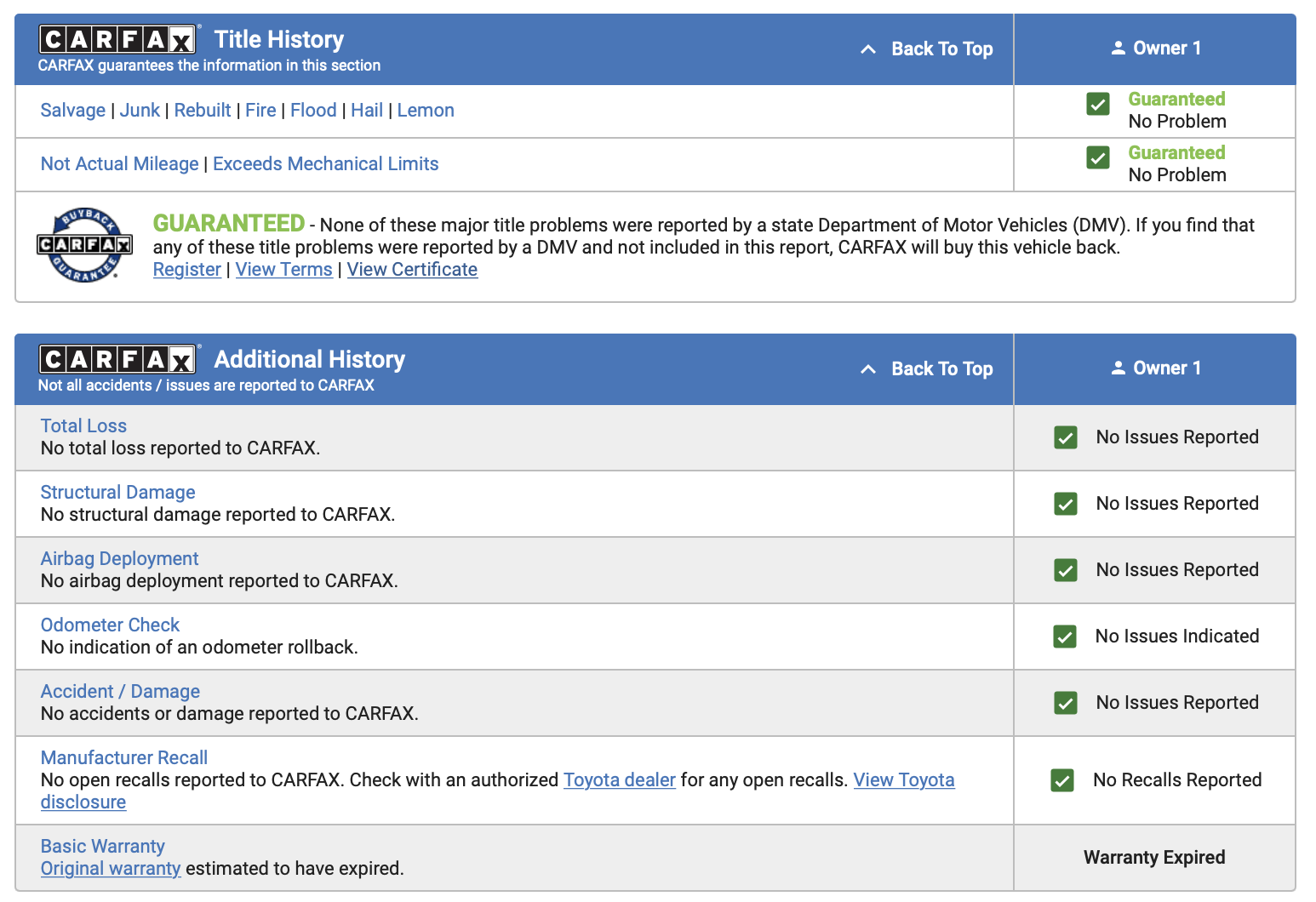The height and width of the screenshot is (902, 1316).
Task: Click the Additional History heading
Action: point(310,359)
